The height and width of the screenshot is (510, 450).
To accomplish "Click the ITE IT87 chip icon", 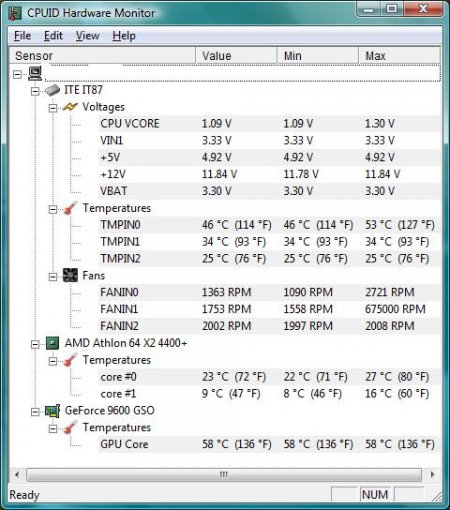I will 52,90.
